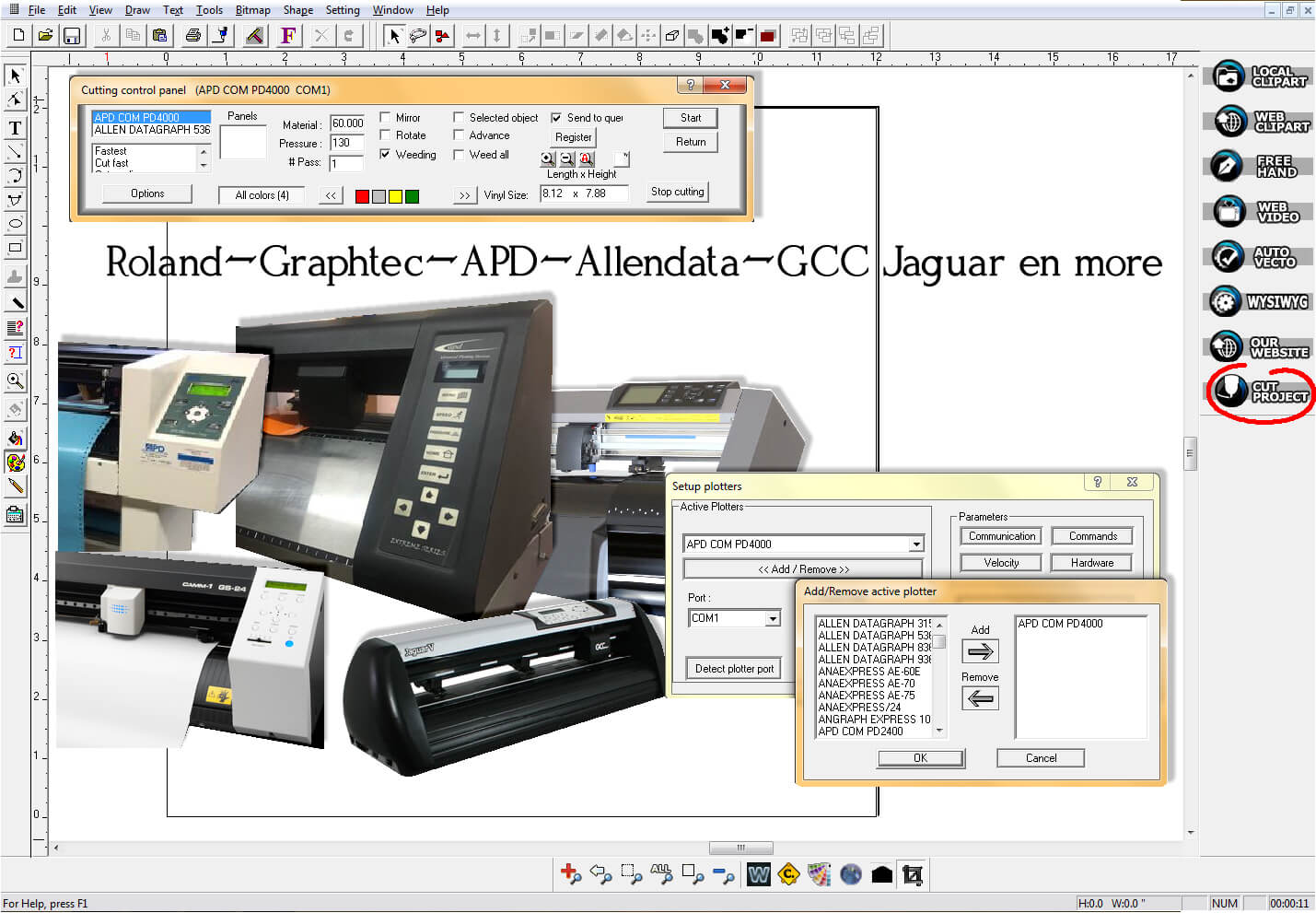The width and height of the screenshot is (1316, 913).
Task: Launch the Auto Vecto tool
Action: click(x=1258, y=256)
